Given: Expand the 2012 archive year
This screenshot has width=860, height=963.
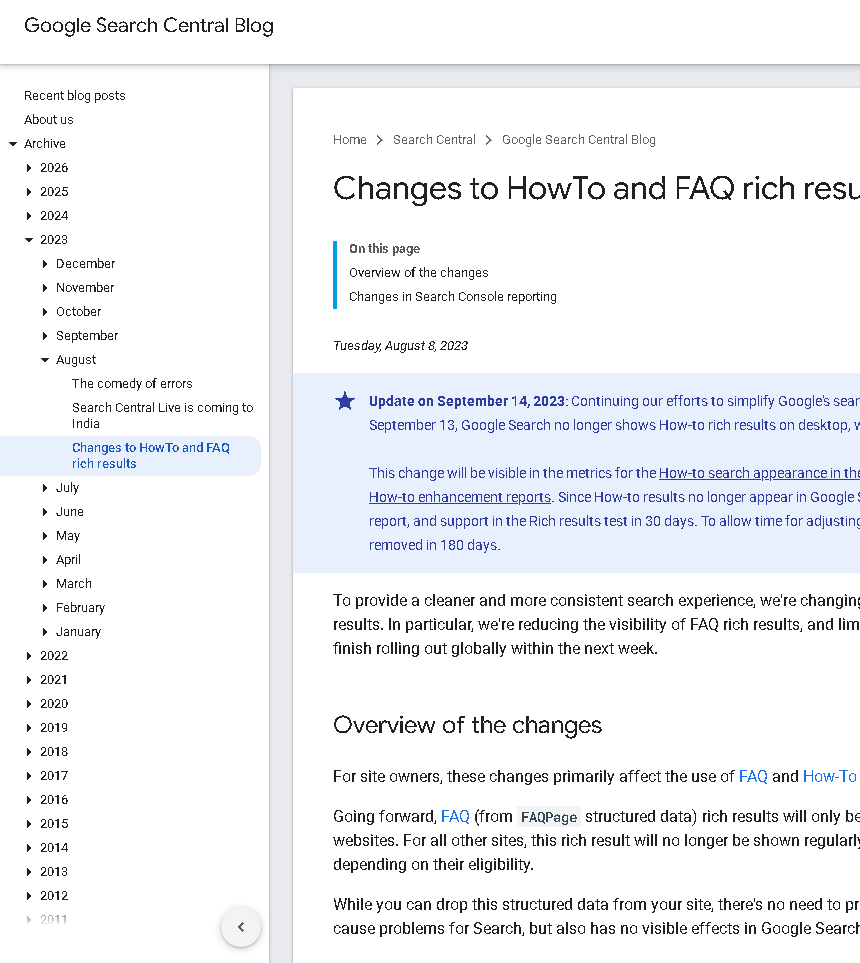Looking at the screenshot, I should pyautogui.click(x=29, y=895).
